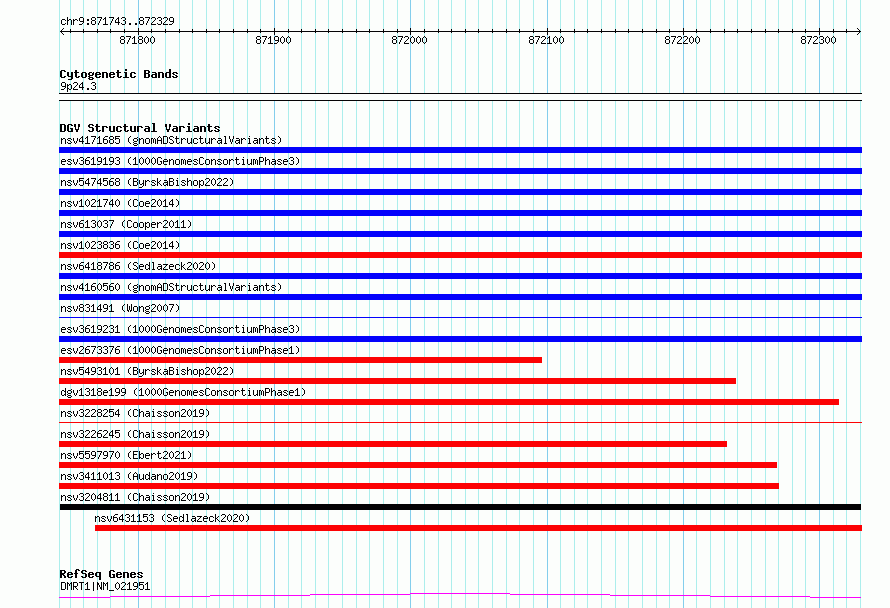The width and height of the screenshot is (890, 608).
Task: Click the nsv5474568 ByrskaBishop2022 label
Action: [x=147, y=182]
